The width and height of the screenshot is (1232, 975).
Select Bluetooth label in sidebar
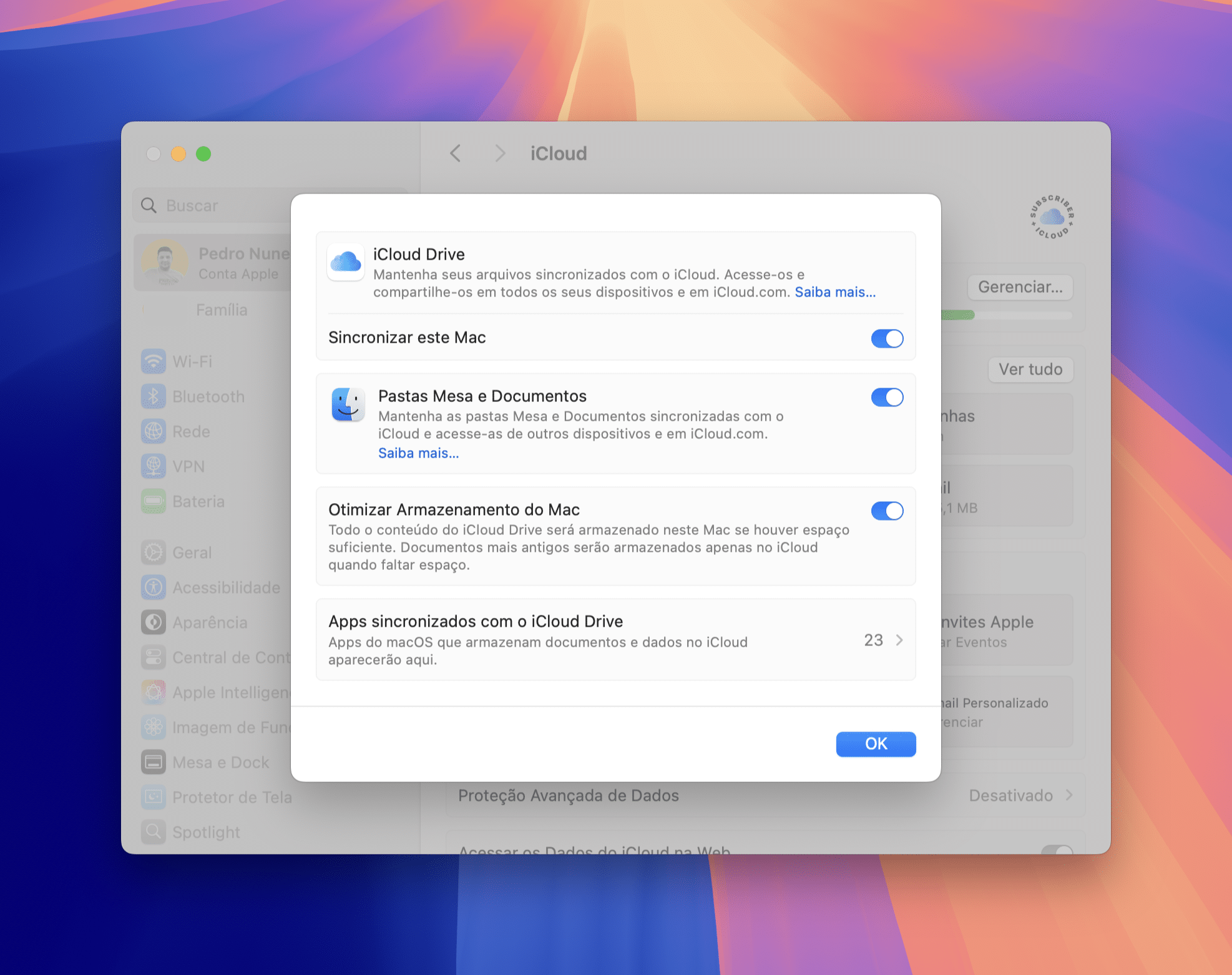click(x=208, y=396)
